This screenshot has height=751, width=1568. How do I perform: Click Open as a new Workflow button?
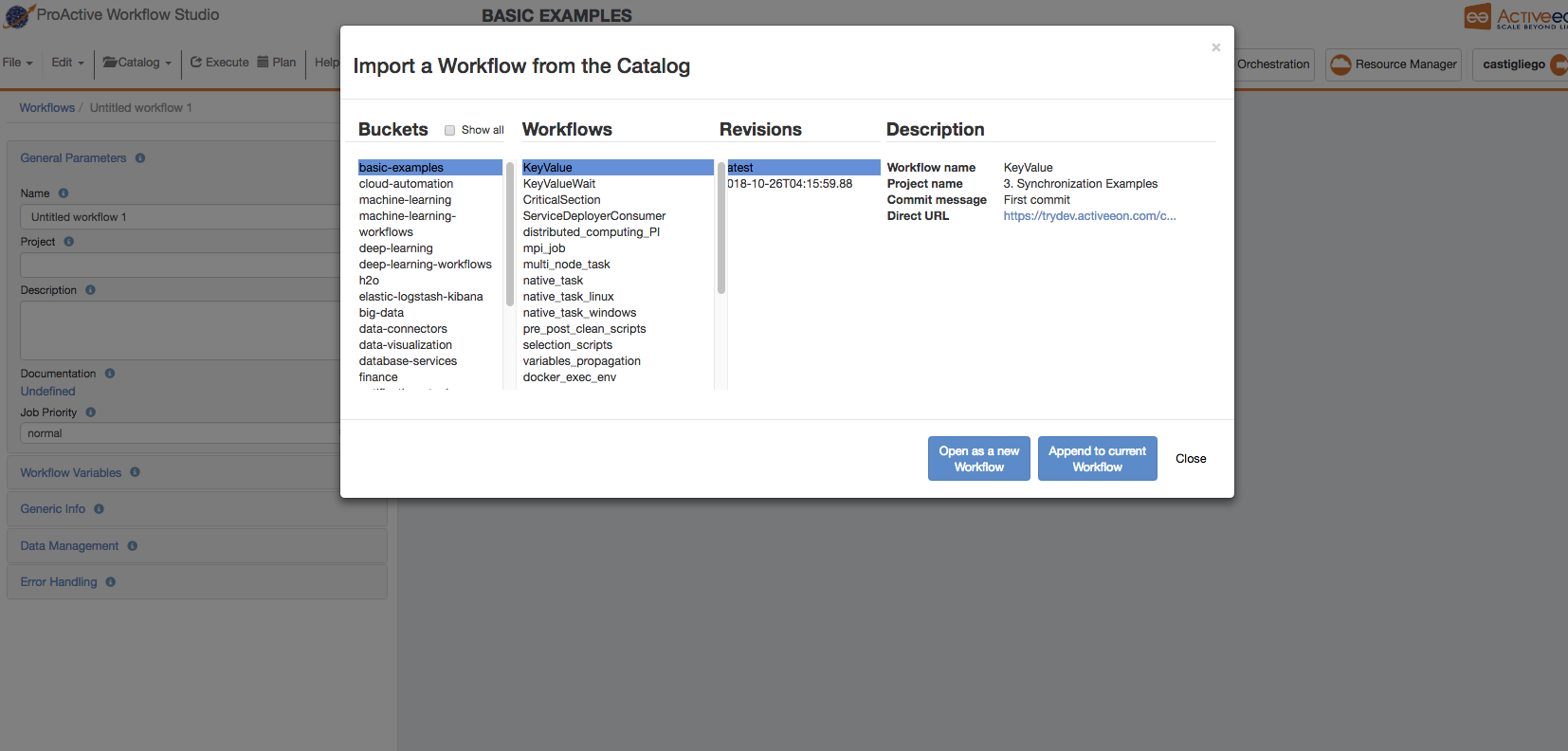[x=978, y=459]
